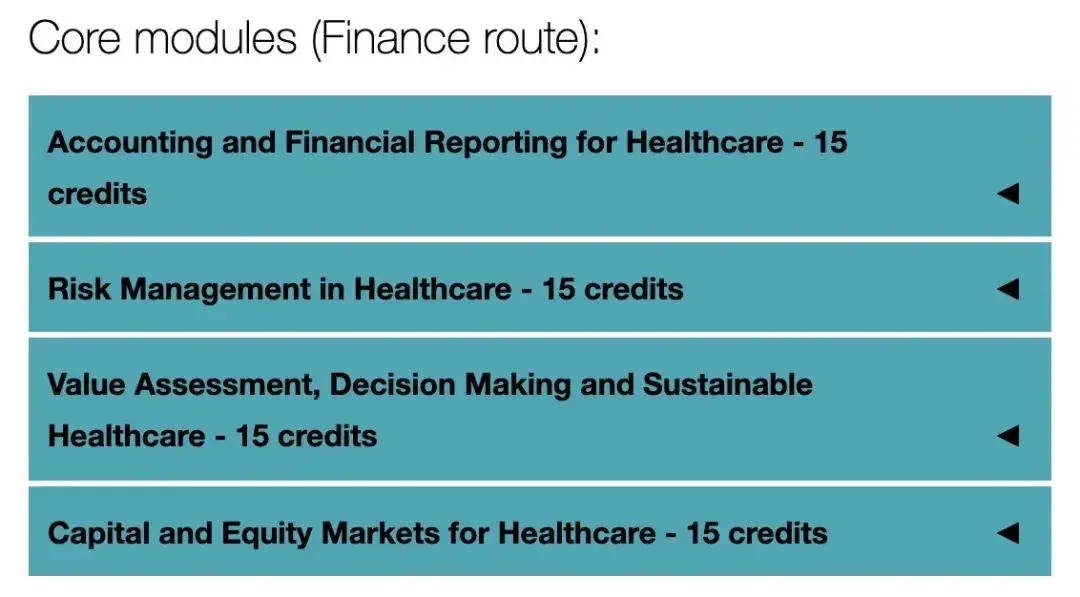Viewport: 1080px width, 597px height.
Task: Click the triangle icon beside Risk Management
Action: [1008, 289]
